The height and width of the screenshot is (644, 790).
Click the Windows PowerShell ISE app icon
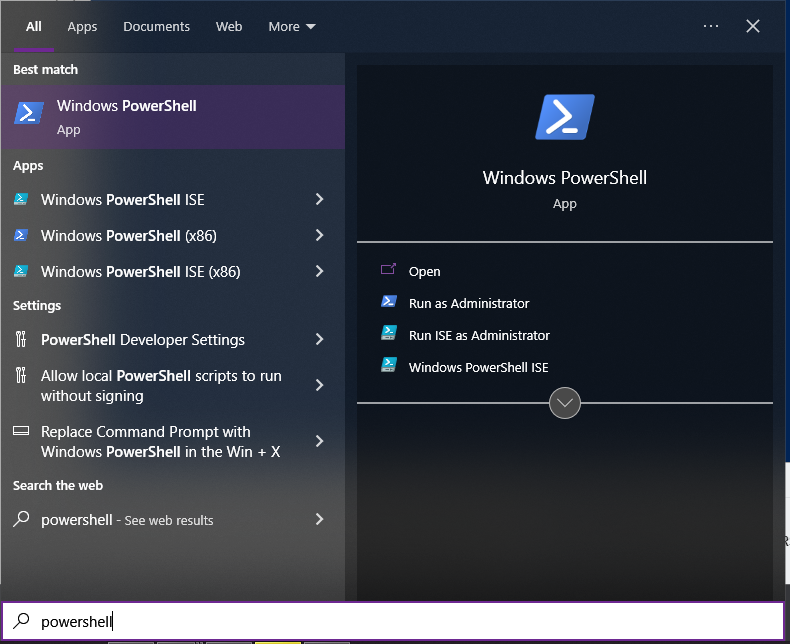21,199
